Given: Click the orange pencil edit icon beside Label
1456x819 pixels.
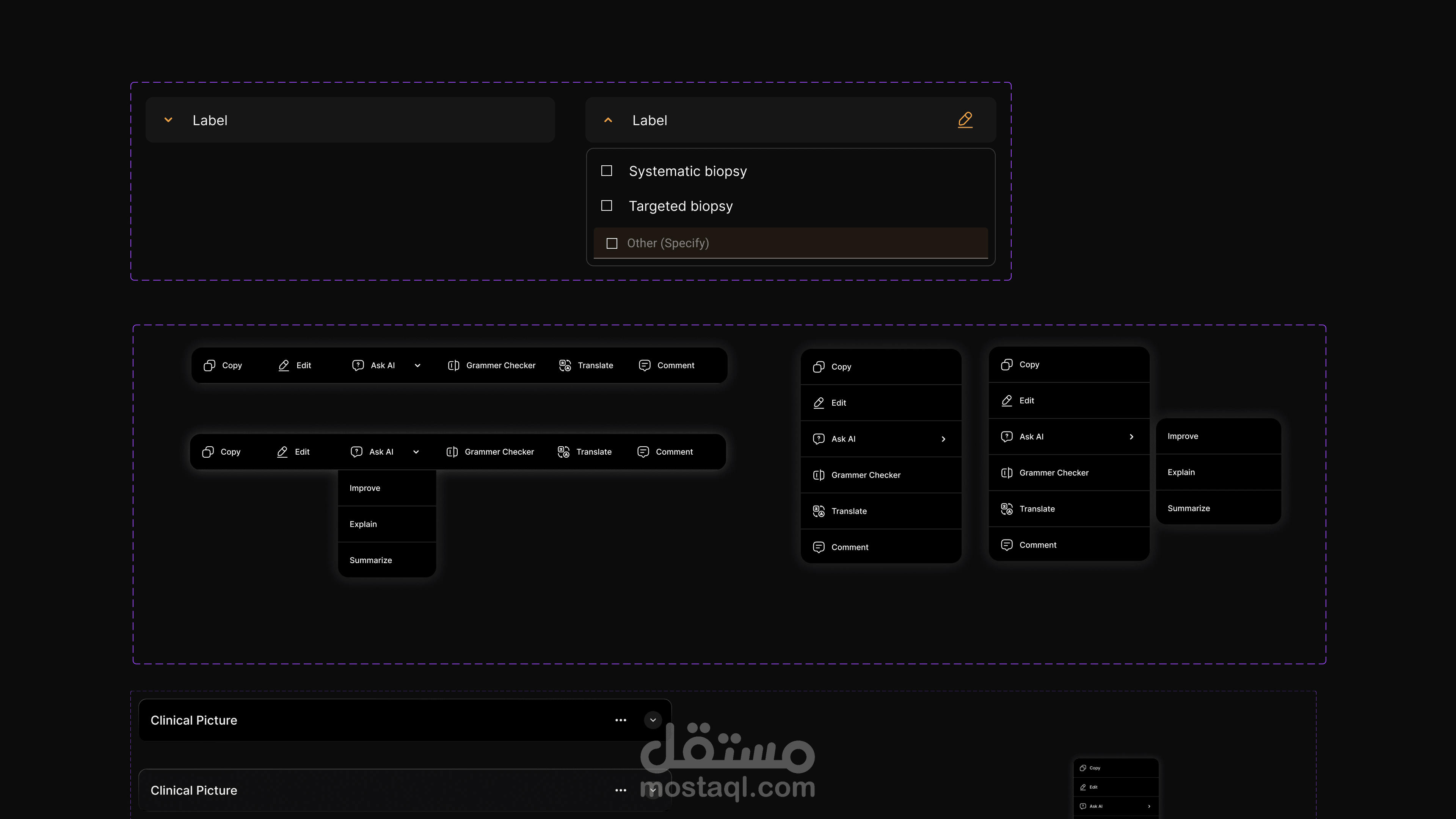Looking at the screenshot, I should click(965, 120).
